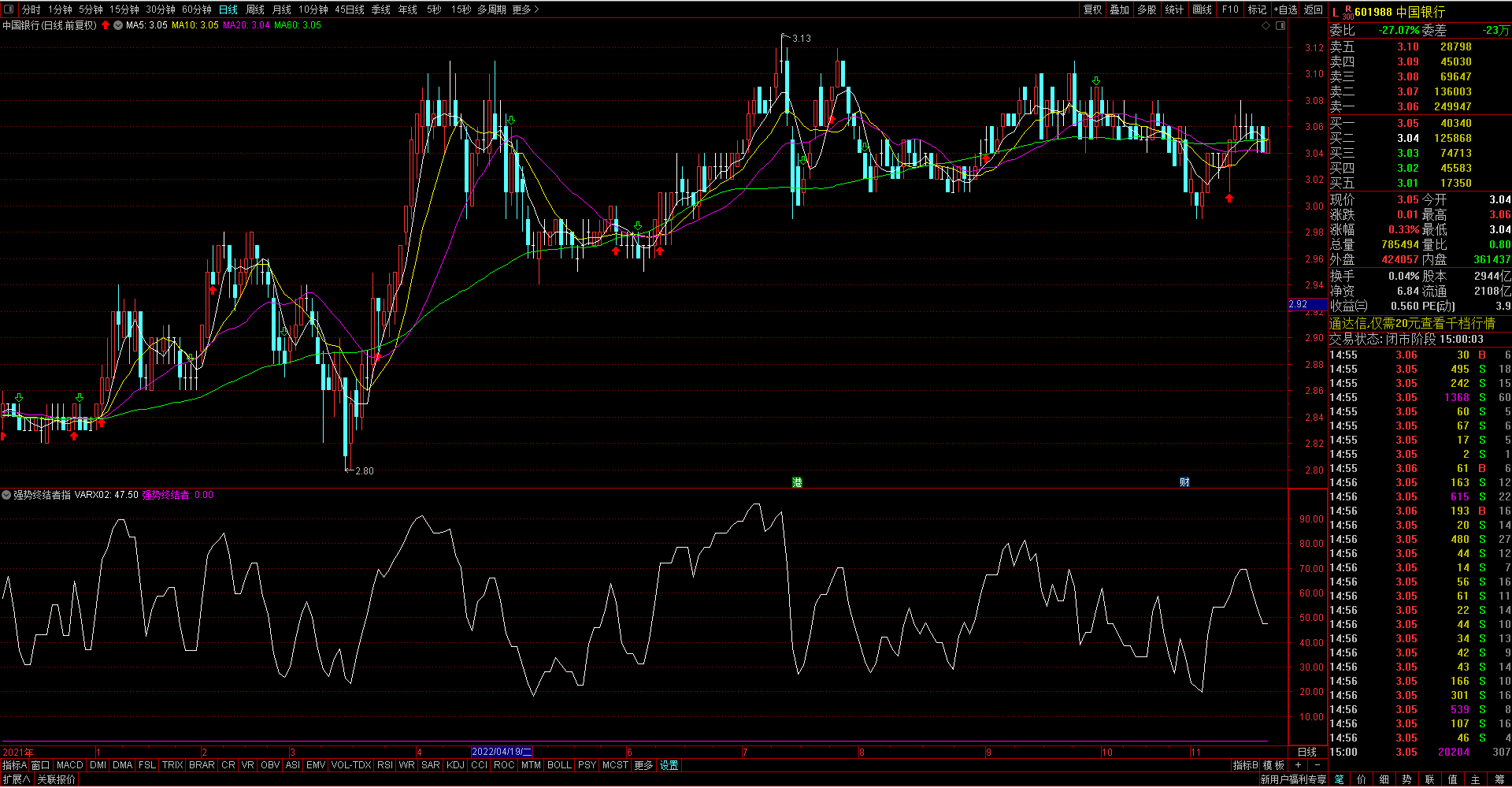The height and width of the screenshot is (788, 1512).
Task: Select the 5分钟 period
Action: [x=91, y=9]
